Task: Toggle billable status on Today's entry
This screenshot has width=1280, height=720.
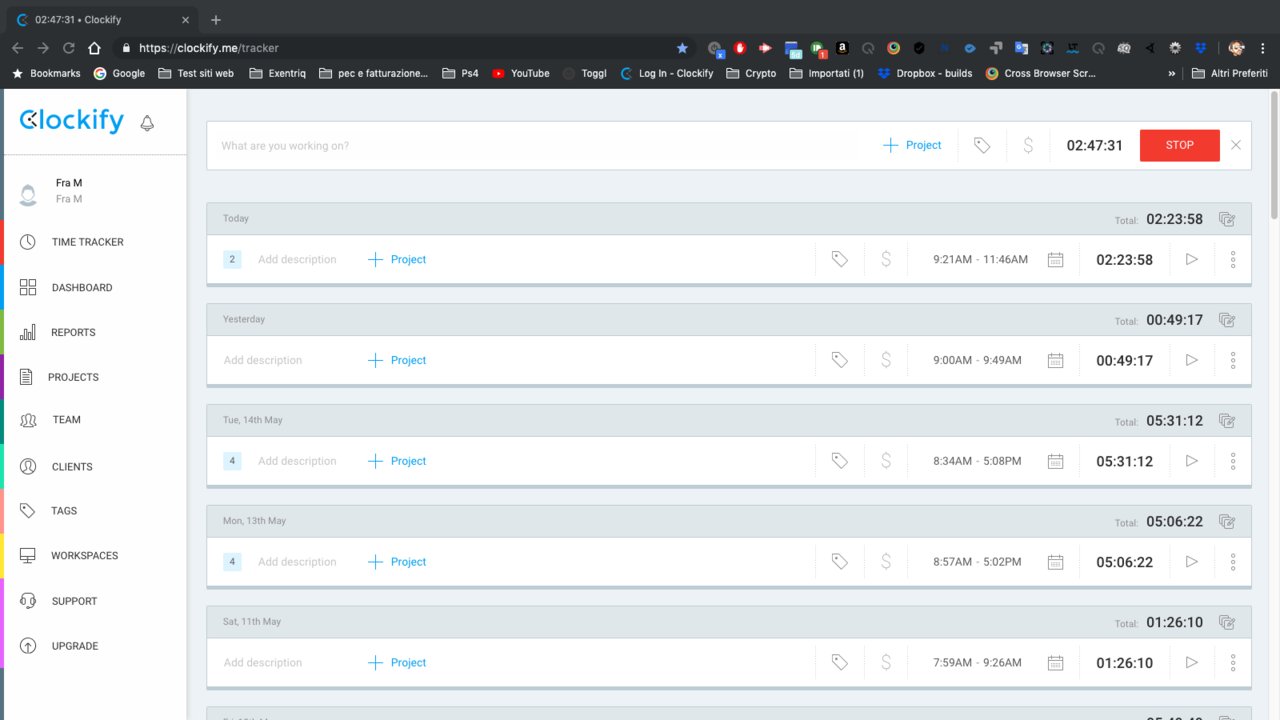Action: point(886,260)
